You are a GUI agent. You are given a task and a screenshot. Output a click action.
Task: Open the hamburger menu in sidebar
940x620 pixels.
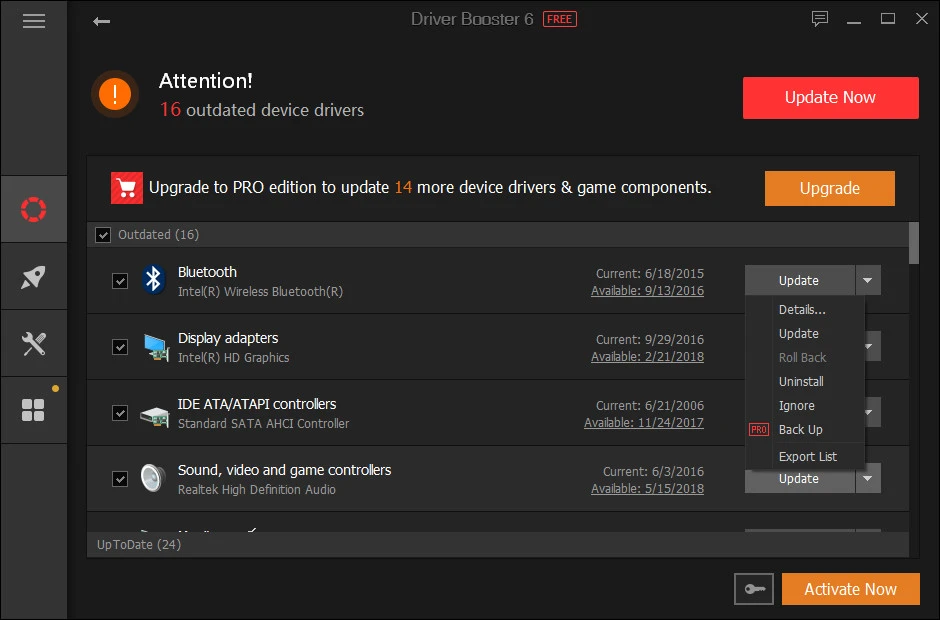point(34,21)
